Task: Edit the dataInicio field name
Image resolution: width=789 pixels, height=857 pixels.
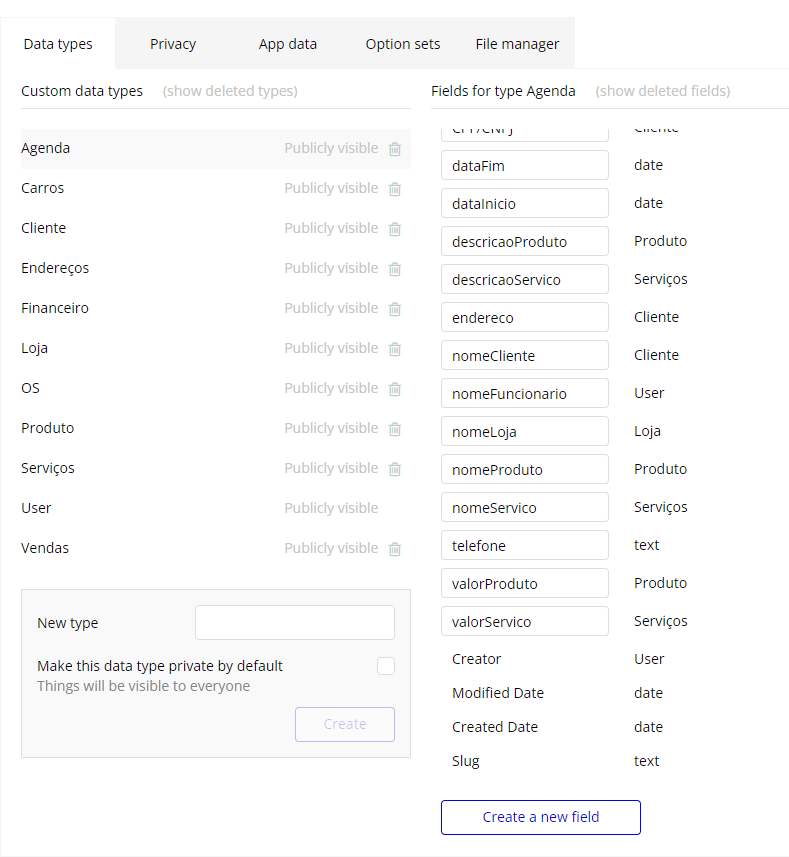Action: [525, 203]
